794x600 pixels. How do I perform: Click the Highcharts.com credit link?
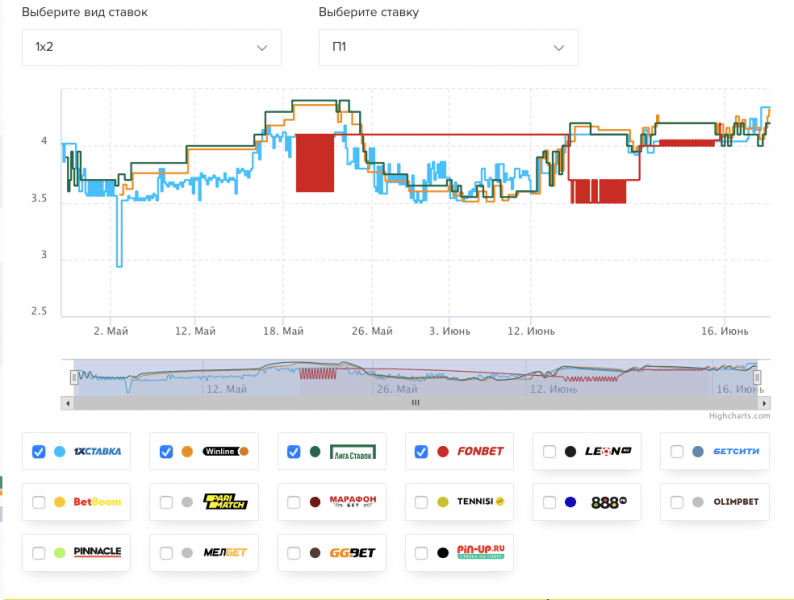(x=740, y=415)
